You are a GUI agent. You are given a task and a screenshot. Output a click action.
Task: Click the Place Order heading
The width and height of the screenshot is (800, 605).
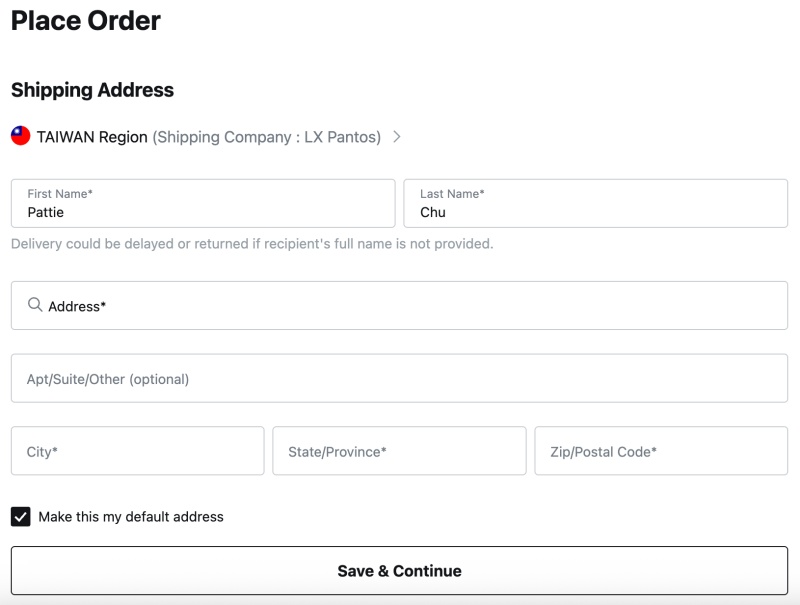(86, 20)
